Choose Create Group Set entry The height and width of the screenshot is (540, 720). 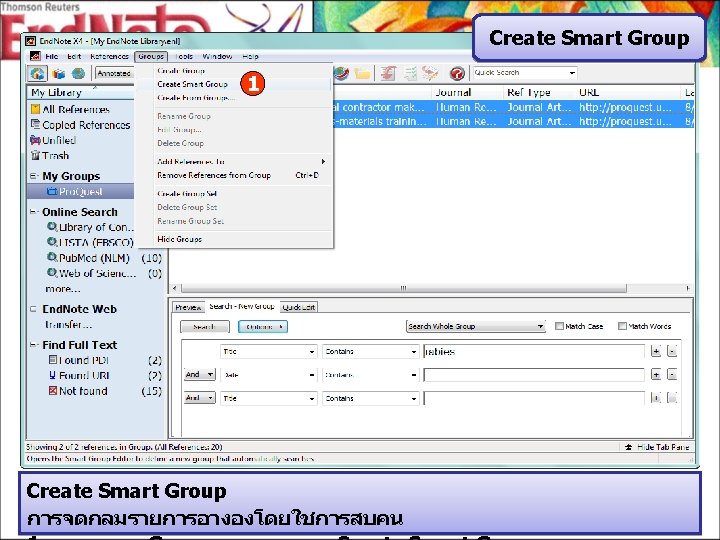point(234,194)
